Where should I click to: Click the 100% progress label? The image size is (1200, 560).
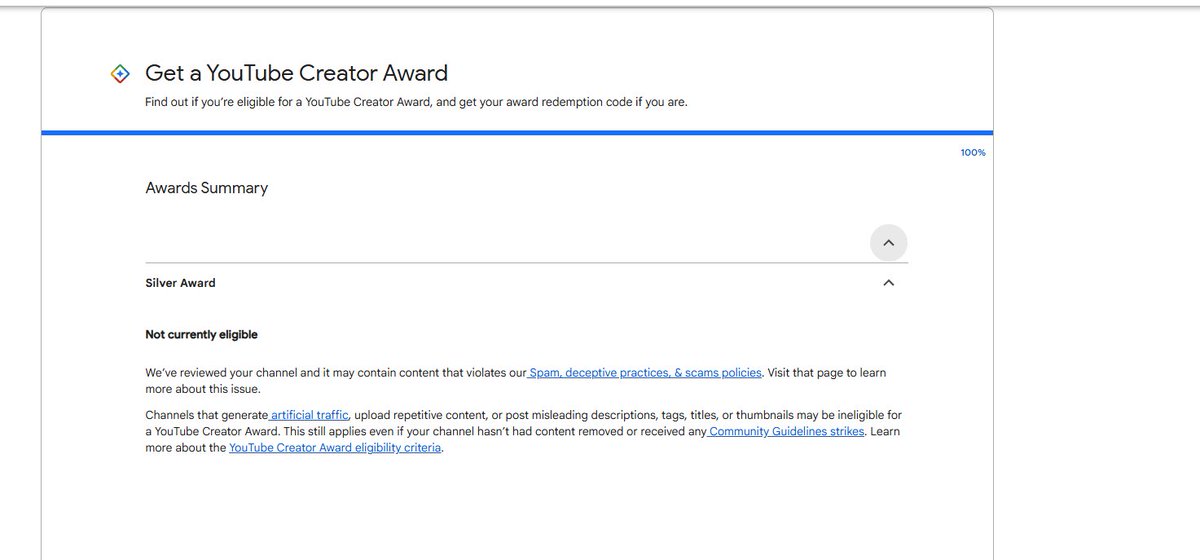pos(973,153)
